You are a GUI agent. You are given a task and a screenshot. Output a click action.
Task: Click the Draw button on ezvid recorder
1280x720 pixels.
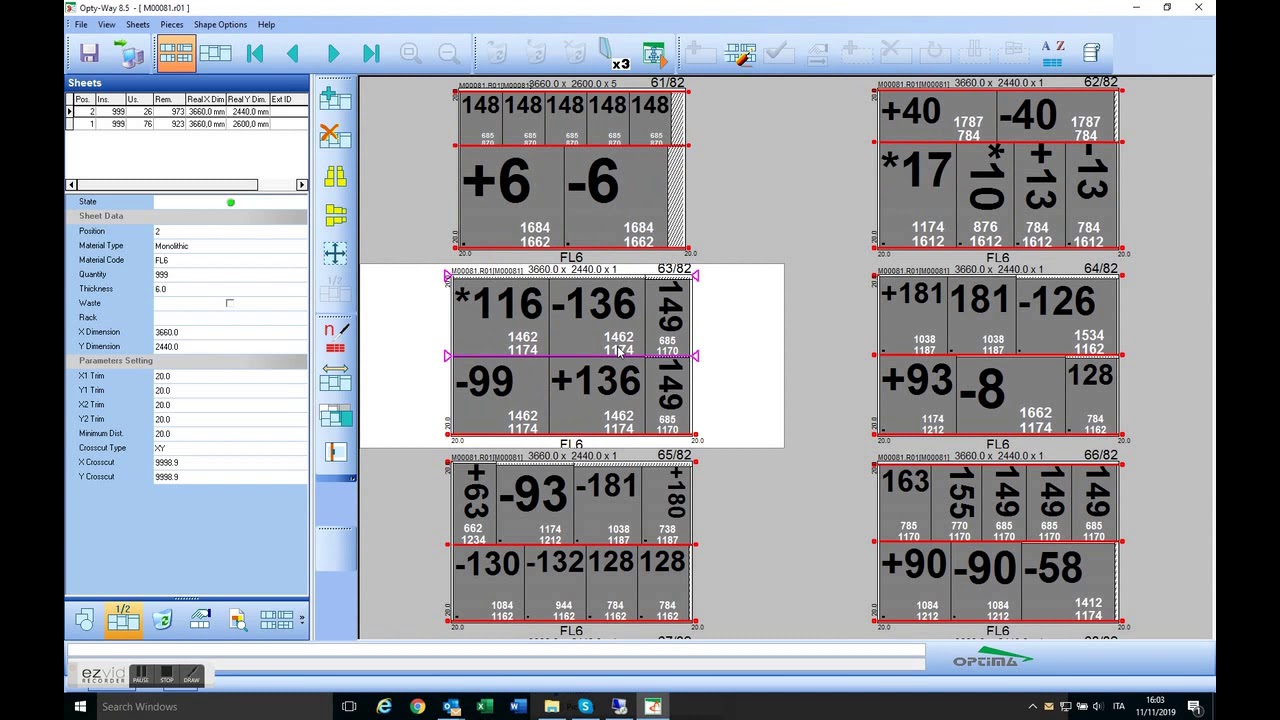(x=191, y=675)
